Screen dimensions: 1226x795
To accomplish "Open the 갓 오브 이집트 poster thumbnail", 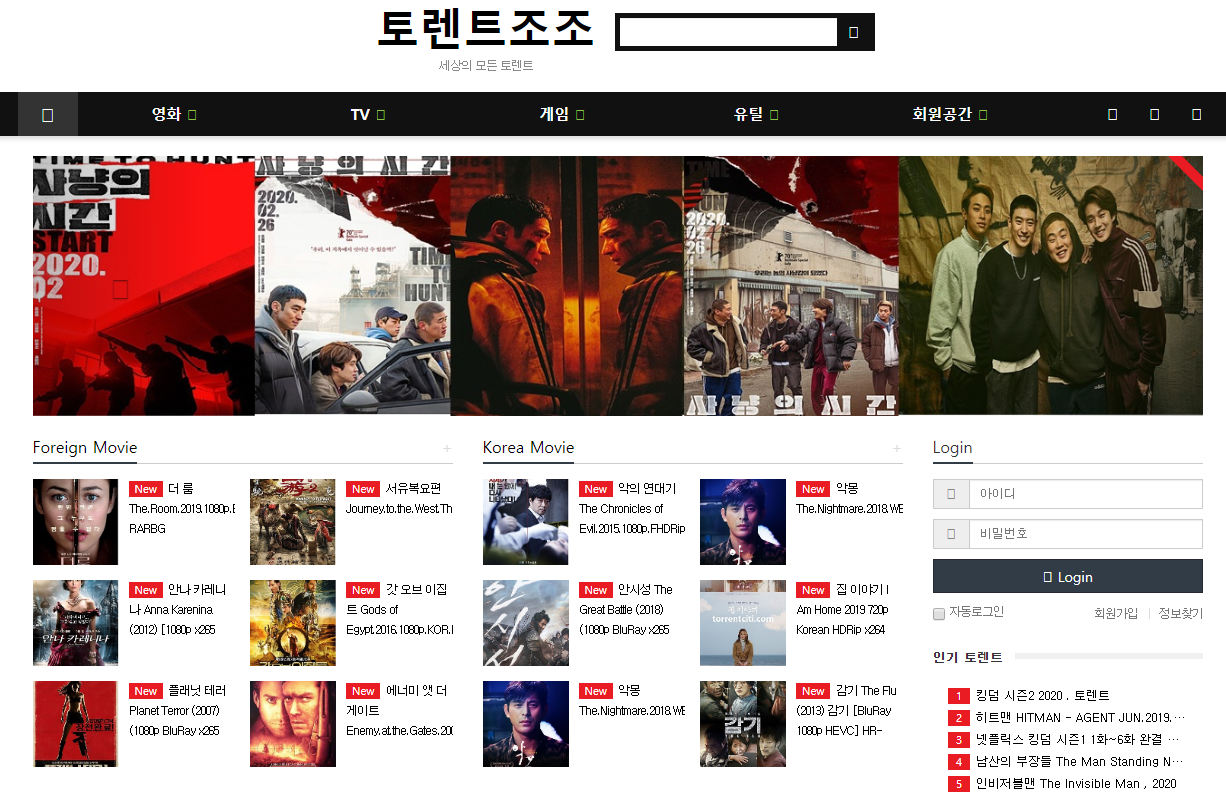I will (292, 623).
